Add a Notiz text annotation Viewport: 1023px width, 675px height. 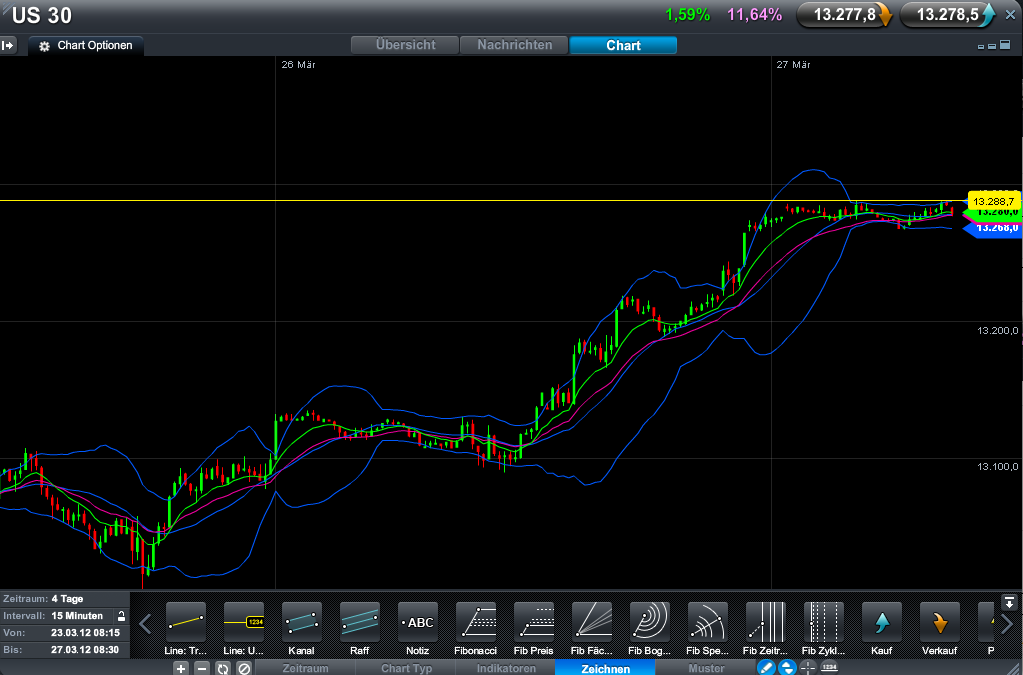click(x=418, y=622)
